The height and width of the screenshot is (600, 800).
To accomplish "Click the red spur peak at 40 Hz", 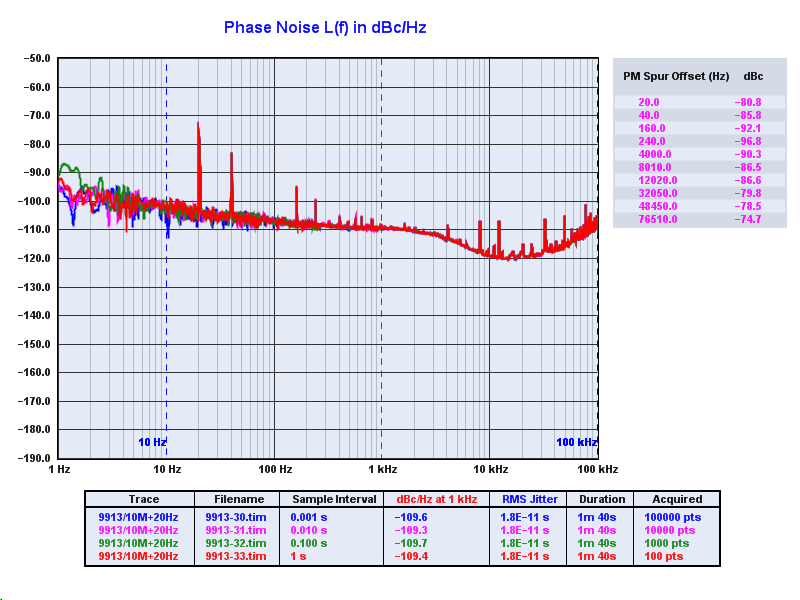I will [x=232, y=181].
